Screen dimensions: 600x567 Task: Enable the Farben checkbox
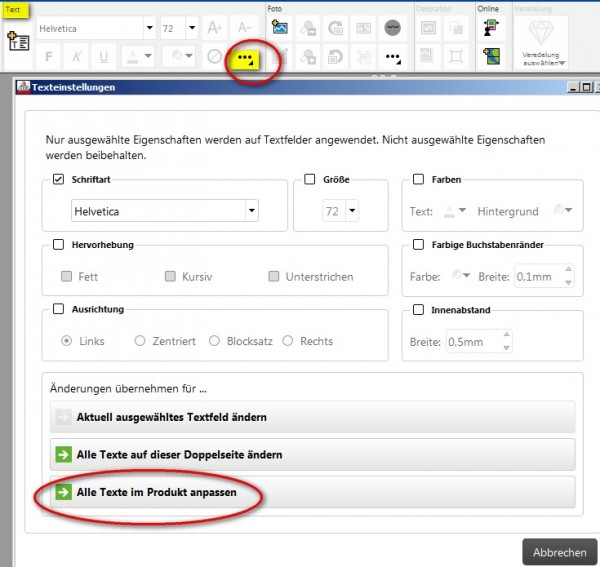(x=419, y=179)
